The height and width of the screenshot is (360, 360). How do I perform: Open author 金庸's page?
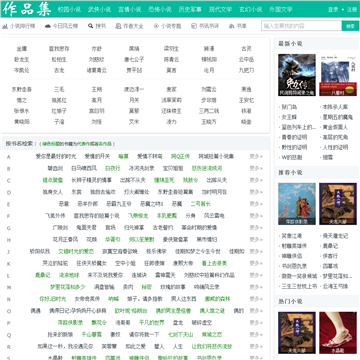coord(22,49)
